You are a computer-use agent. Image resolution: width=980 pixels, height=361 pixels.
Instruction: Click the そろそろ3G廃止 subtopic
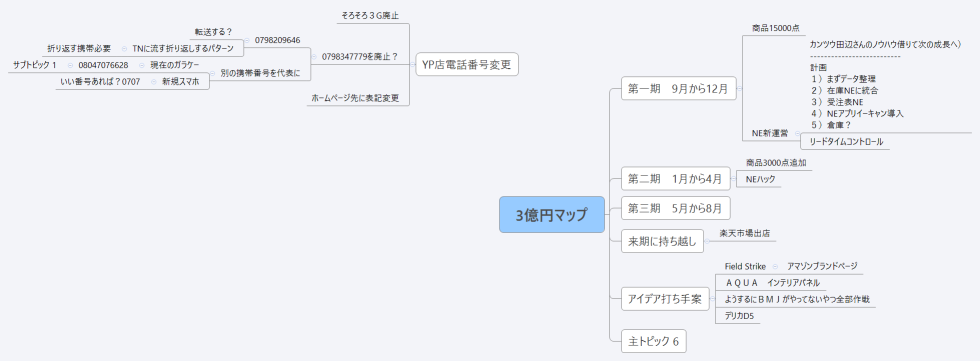(x=370, y=16)
